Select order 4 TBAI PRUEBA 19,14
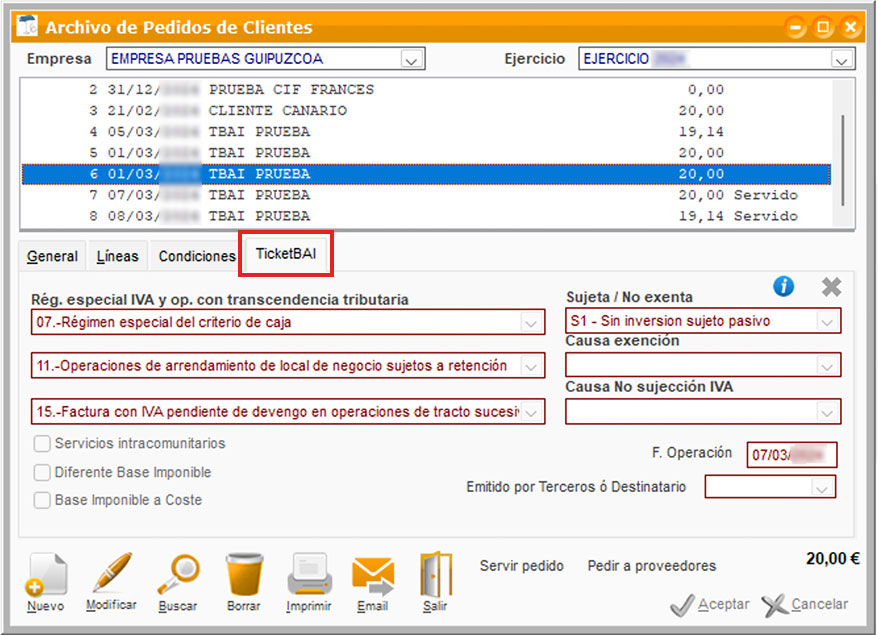 coord(426,132)
